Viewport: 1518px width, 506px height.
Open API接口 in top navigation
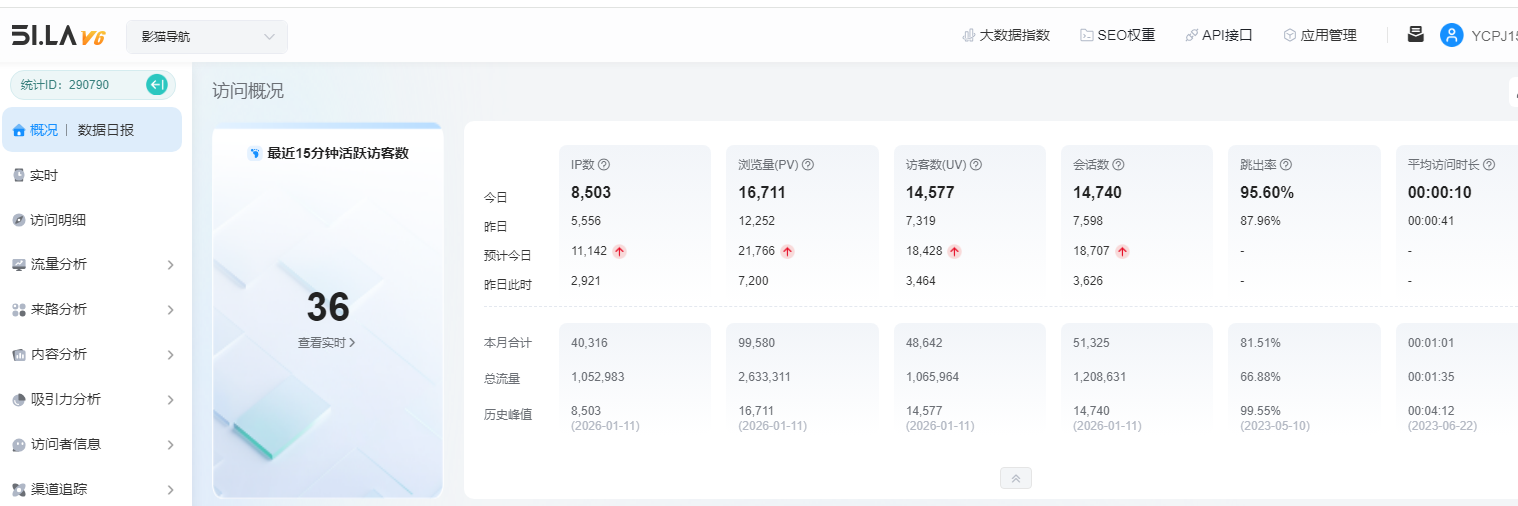tap(1218, 35)
